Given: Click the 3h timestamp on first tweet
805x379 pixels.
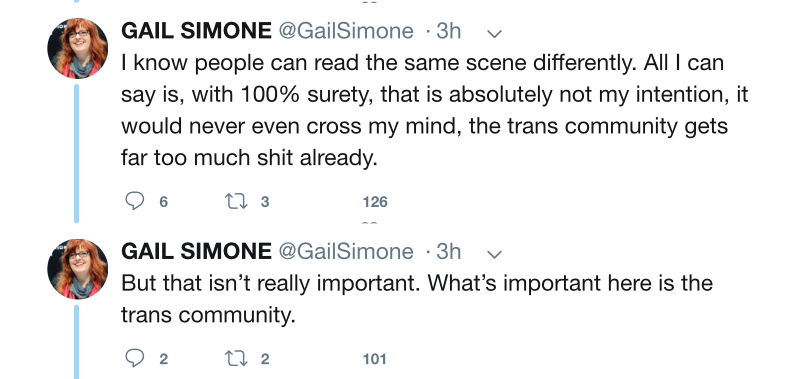Looking at the screenshot, I should (449, 31).
